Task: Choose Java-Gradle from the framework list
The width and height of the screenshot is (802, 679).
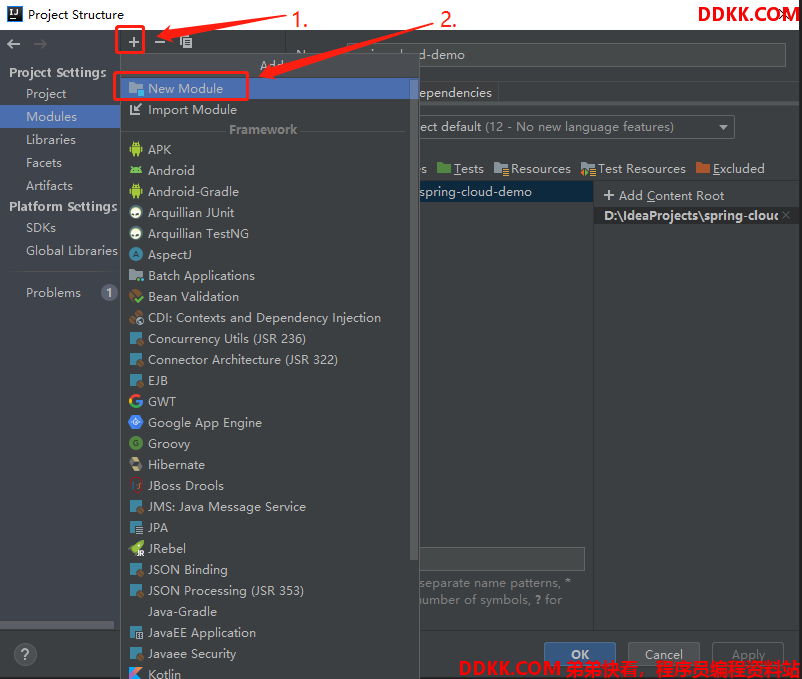Action: point(182,612)
